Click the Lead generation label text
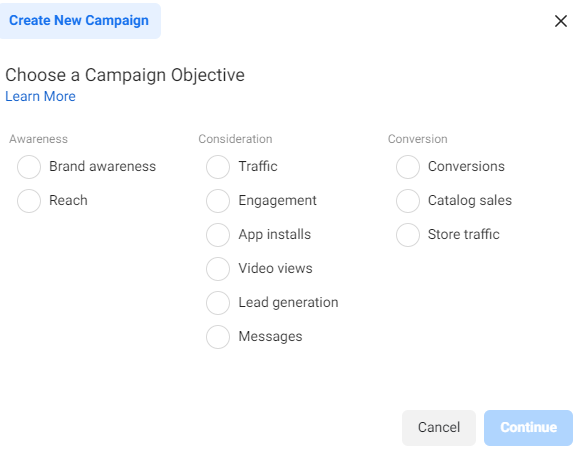 point(288,303)
